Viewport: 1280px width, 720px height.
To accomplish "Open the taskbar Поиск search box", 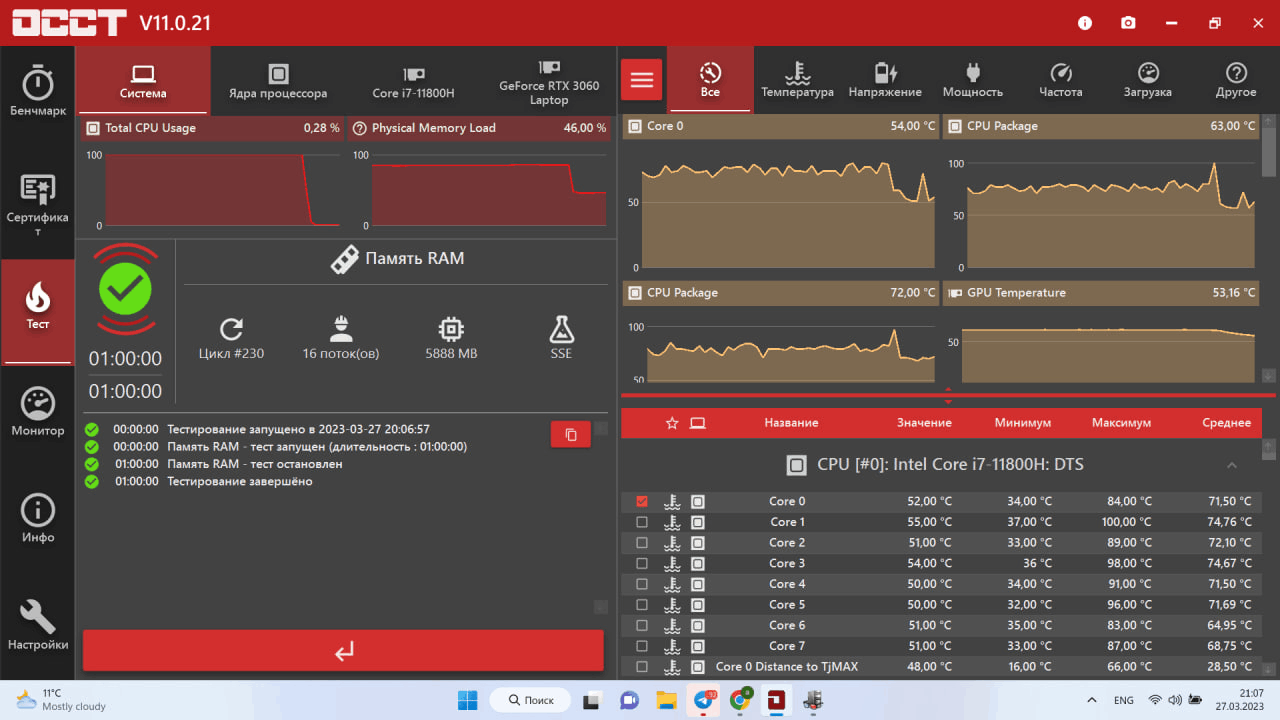I will click(x=532, y=700).
